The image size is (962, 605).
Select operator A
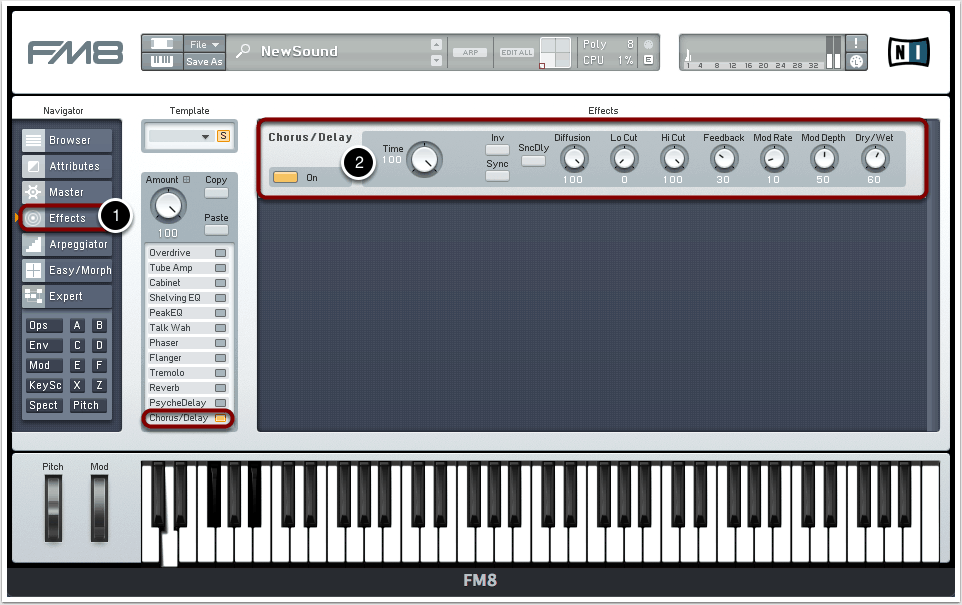pyautogui.click(x=77, y=325)
